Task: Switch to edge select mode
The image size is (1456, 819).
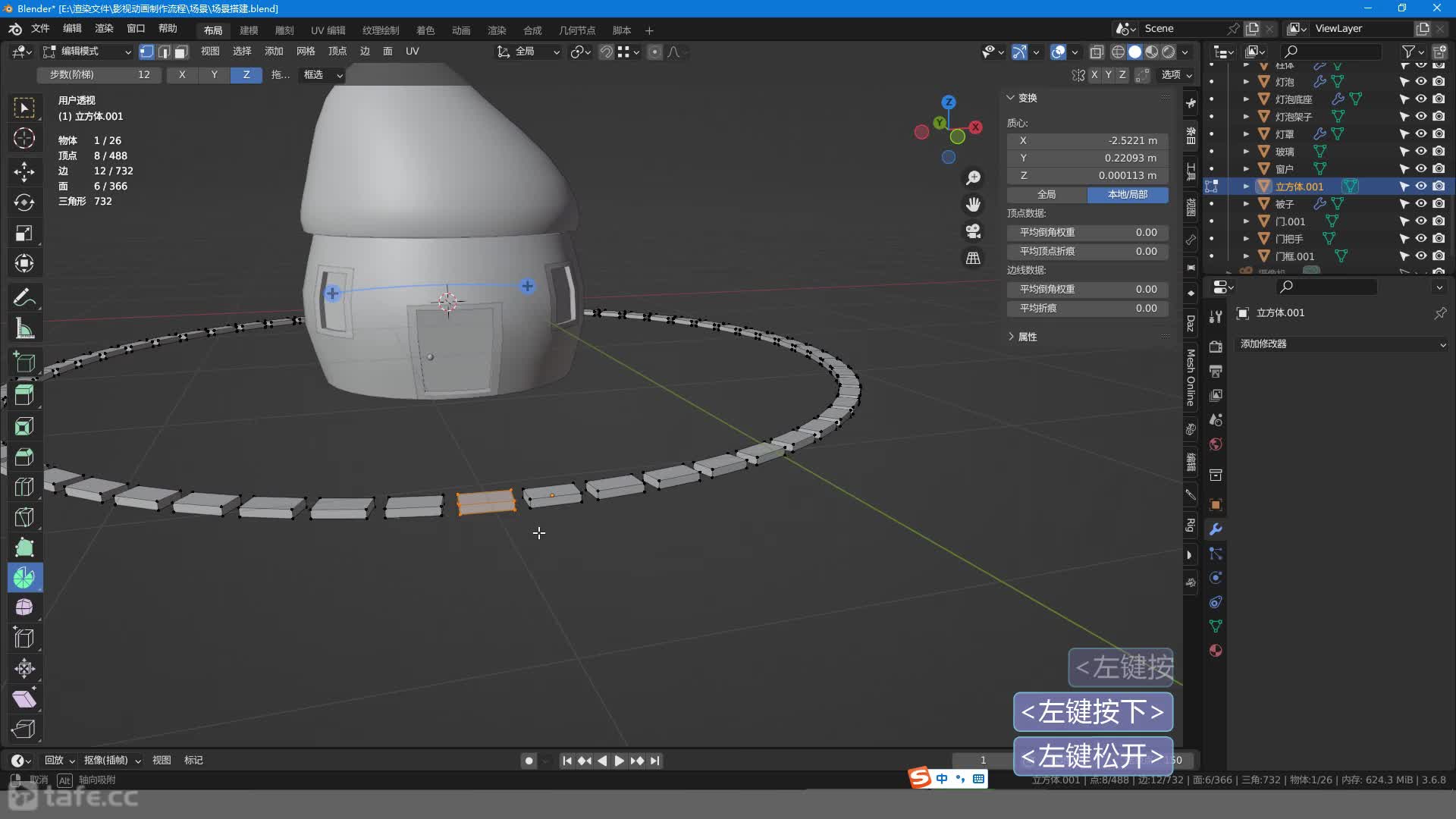Action: 164,52
